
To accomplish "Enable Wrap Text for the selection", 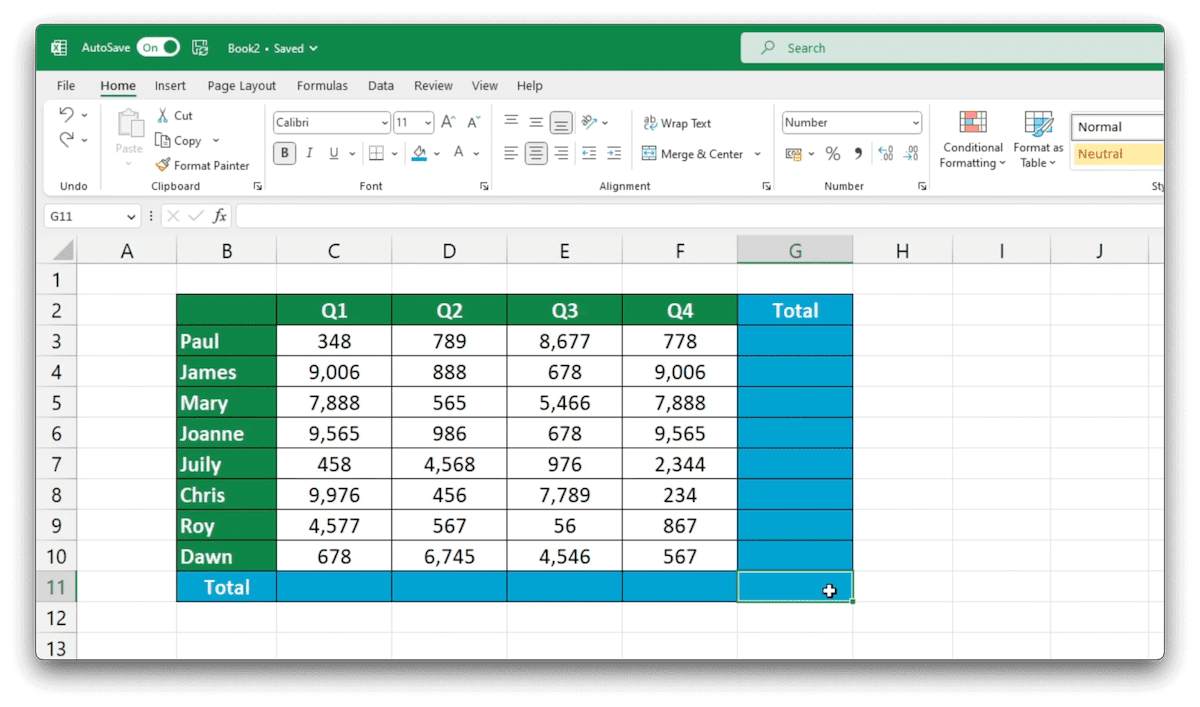I will 677,122.
